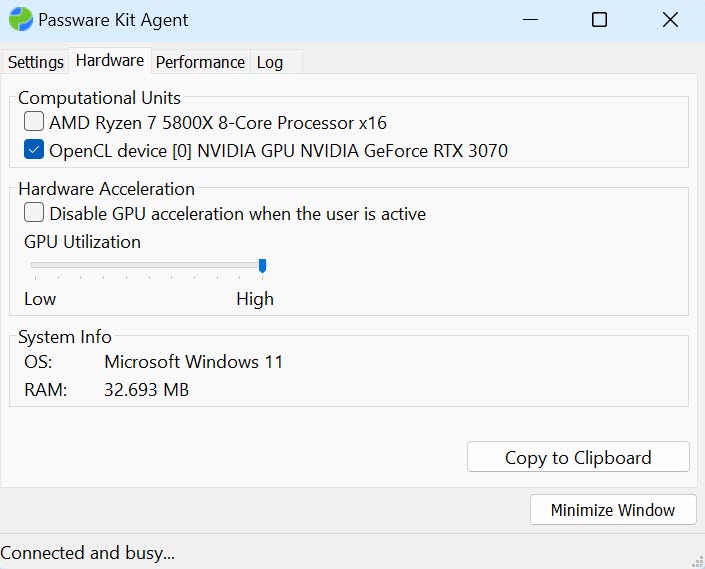Uncheck OpenCL device NVIDIA RTX 3070

click(x=34, y=149)
